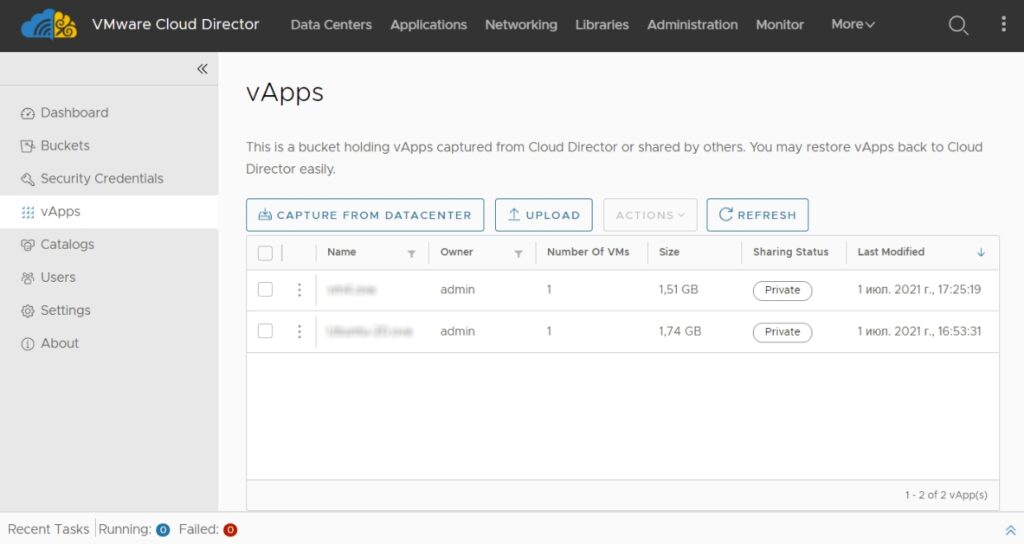Open the About page
The image size is (1024, 544).
[59, 343]
